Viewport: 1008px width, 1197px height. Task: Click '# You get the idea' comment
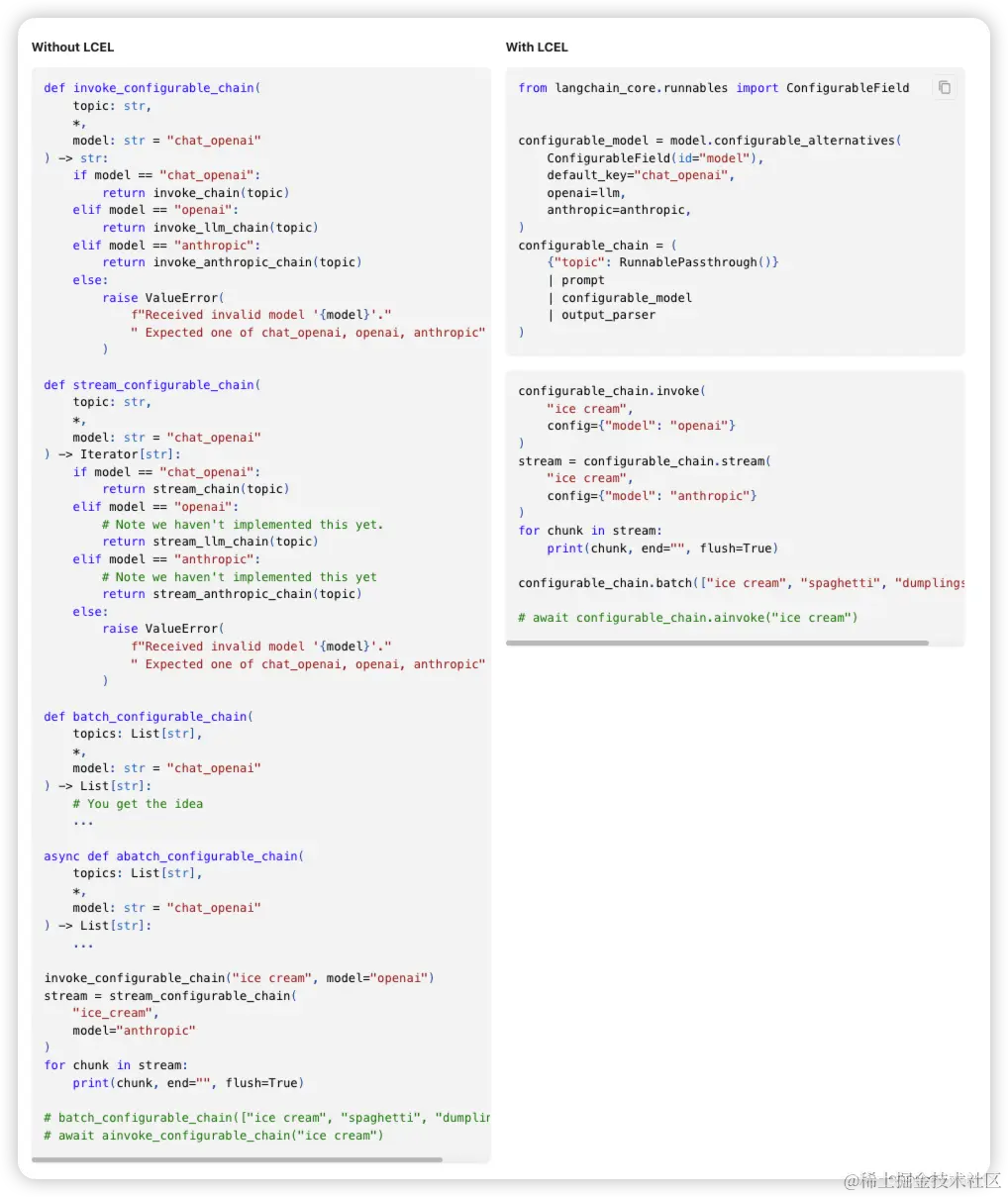(138, 804)
